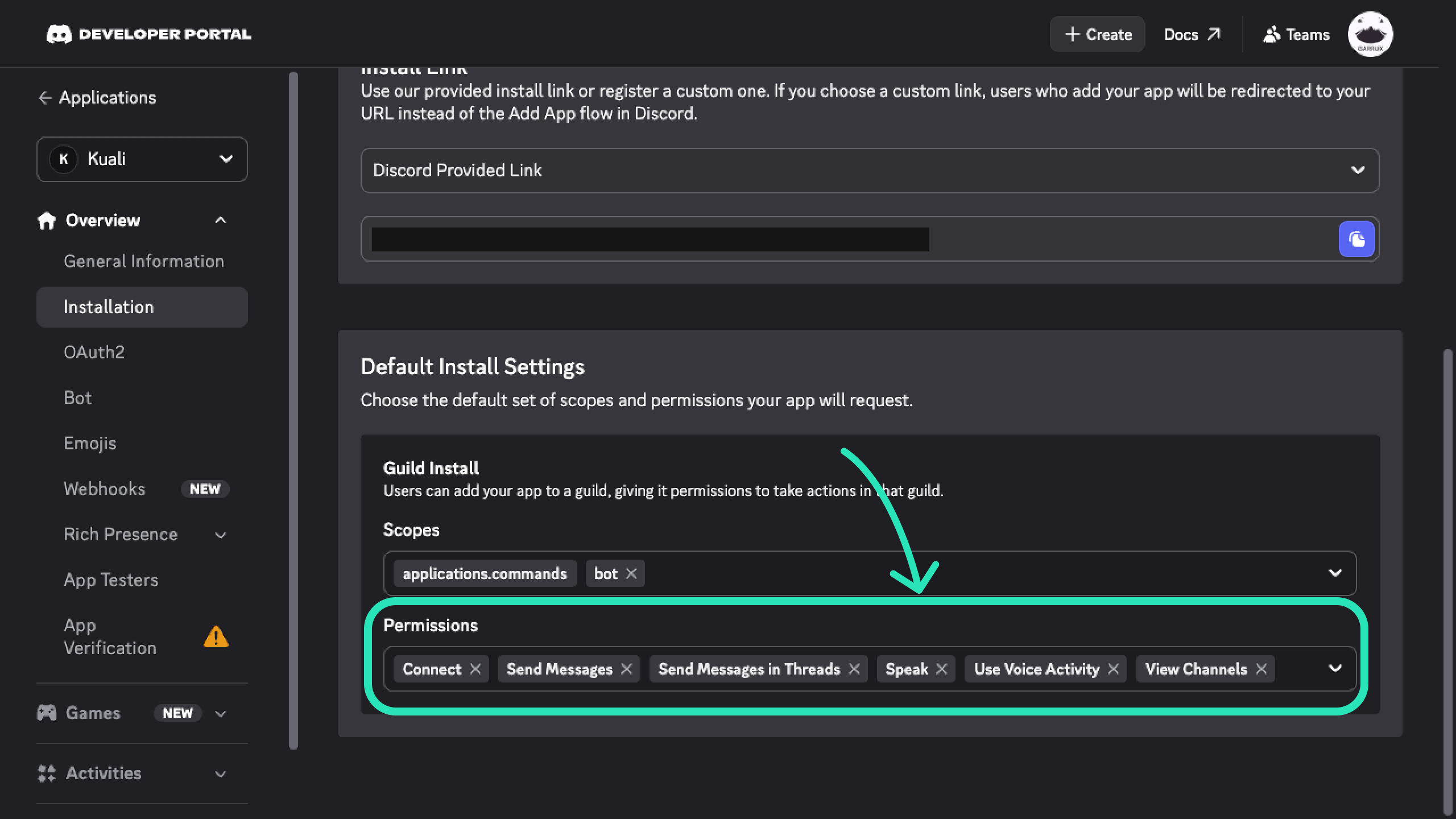Expand the Games section
1456x819 pixels.
[x=221, y=713]
